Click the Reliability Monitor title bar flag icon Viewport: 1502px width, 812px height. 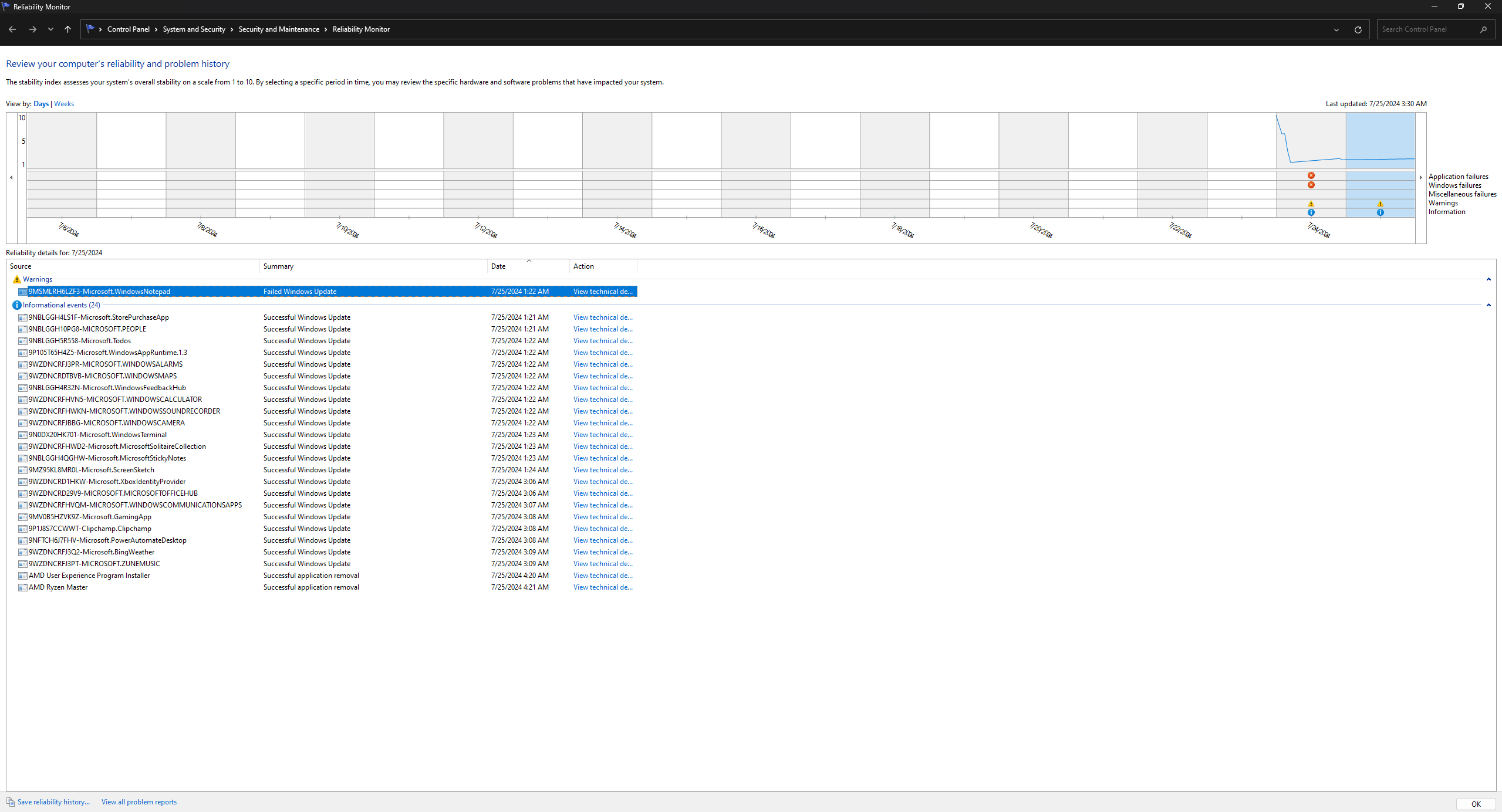pyautogui.click(x=6, y=6)
